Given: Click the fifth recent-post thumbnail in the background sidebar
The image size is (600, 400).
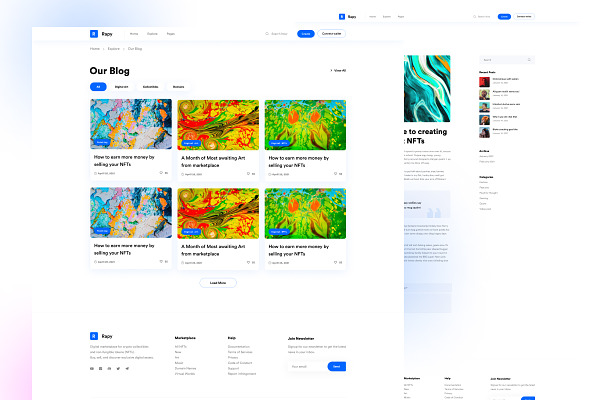Looking at the screenshot, I should [484, 132].
